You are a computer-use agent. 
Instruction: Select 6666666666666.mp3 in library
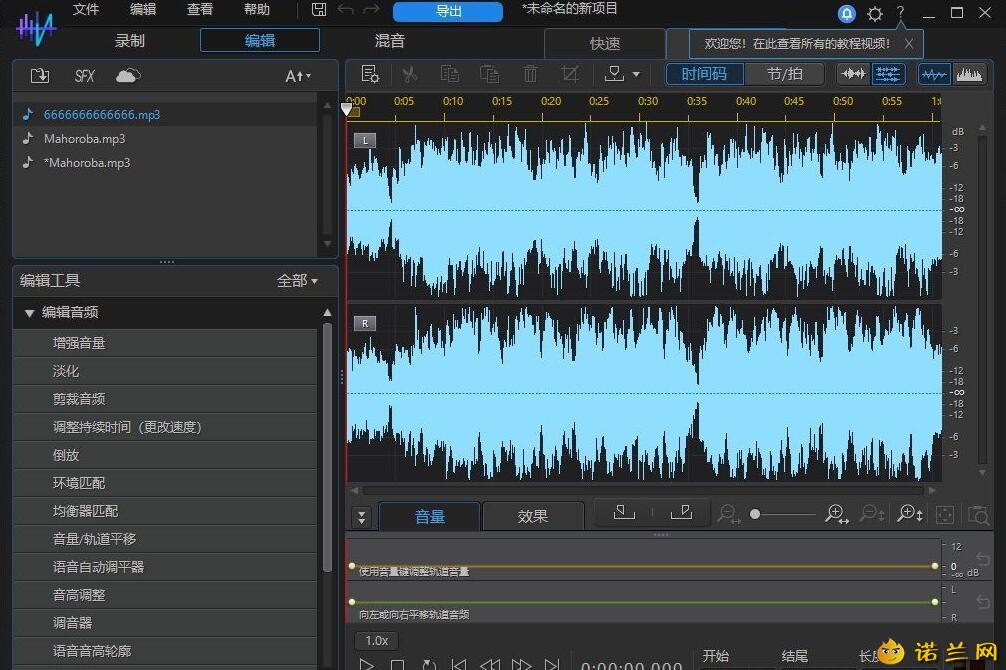tap(165, 114)
